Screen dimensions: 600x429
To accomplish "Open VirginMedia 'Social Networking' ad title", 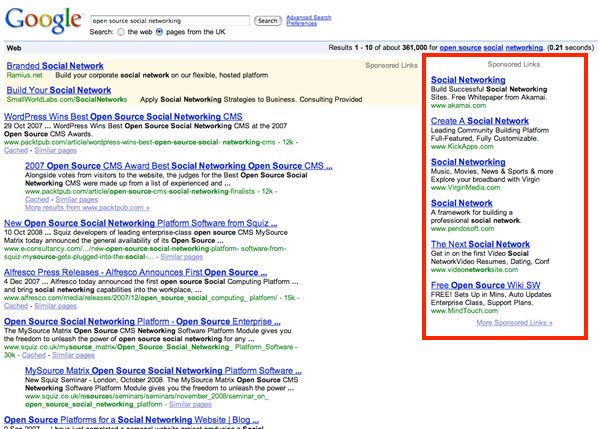I will 468,162.
